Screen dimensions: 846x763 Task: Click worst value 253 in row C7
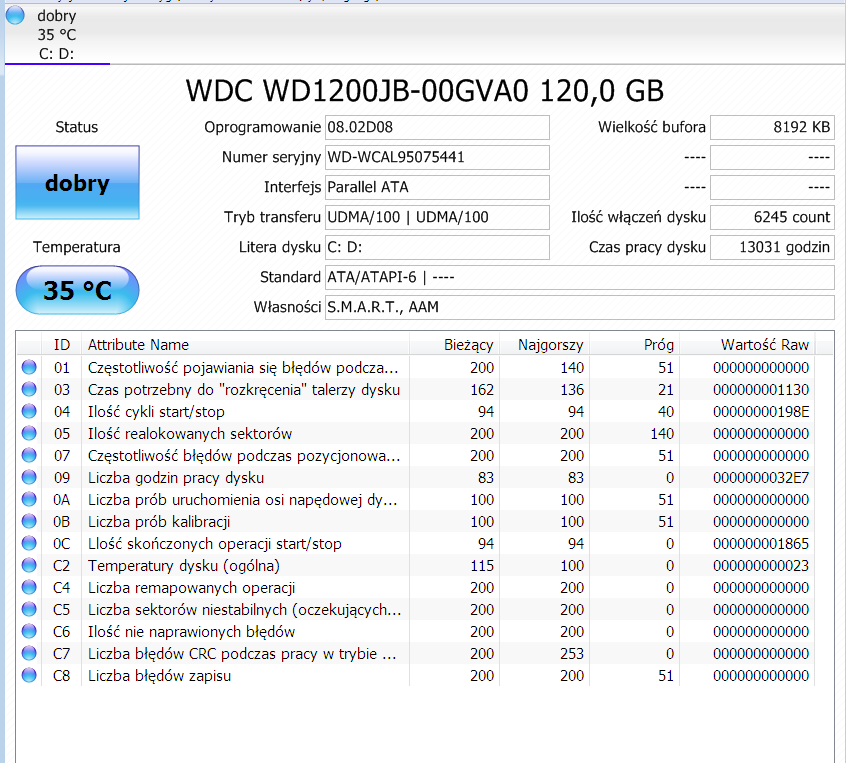(x=572, y=653)
